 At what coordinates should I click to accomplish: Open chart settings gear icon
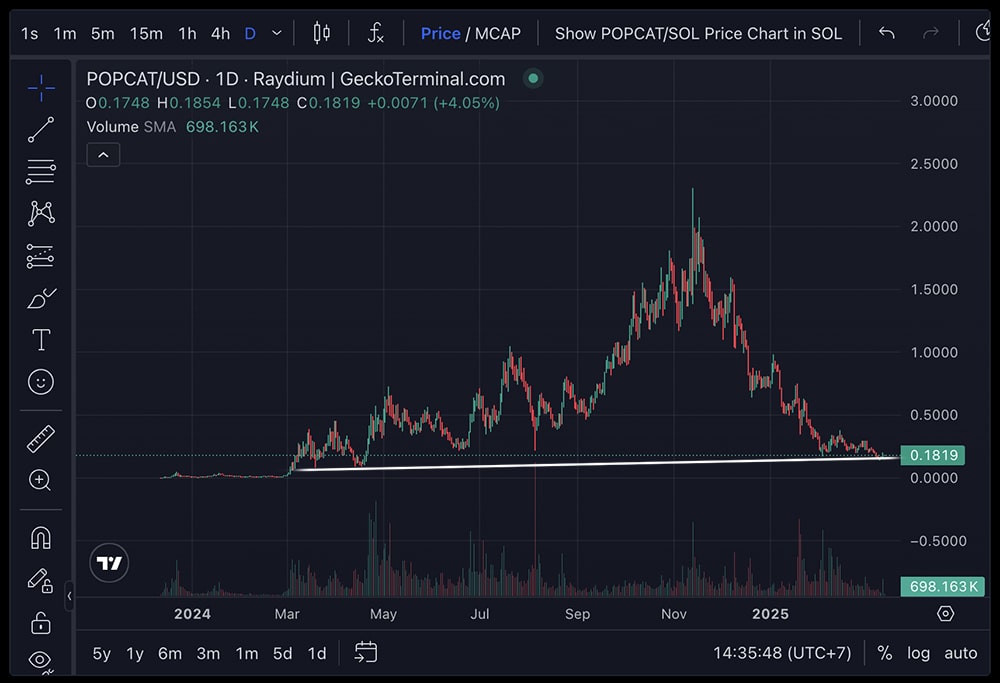tap(946, 613)
